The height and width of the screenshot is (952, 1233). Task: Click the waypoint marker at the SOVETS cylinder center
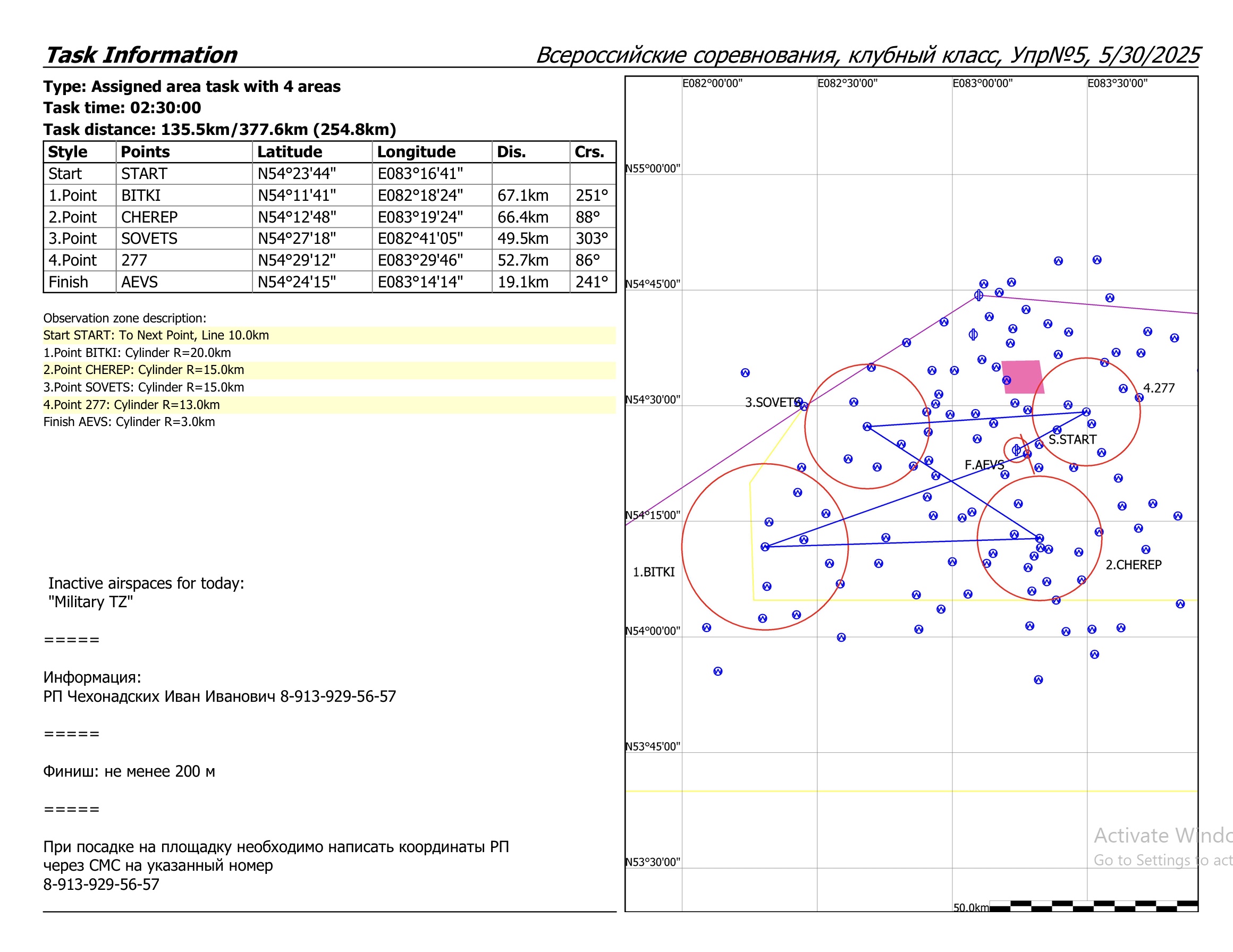pos(867,427)
